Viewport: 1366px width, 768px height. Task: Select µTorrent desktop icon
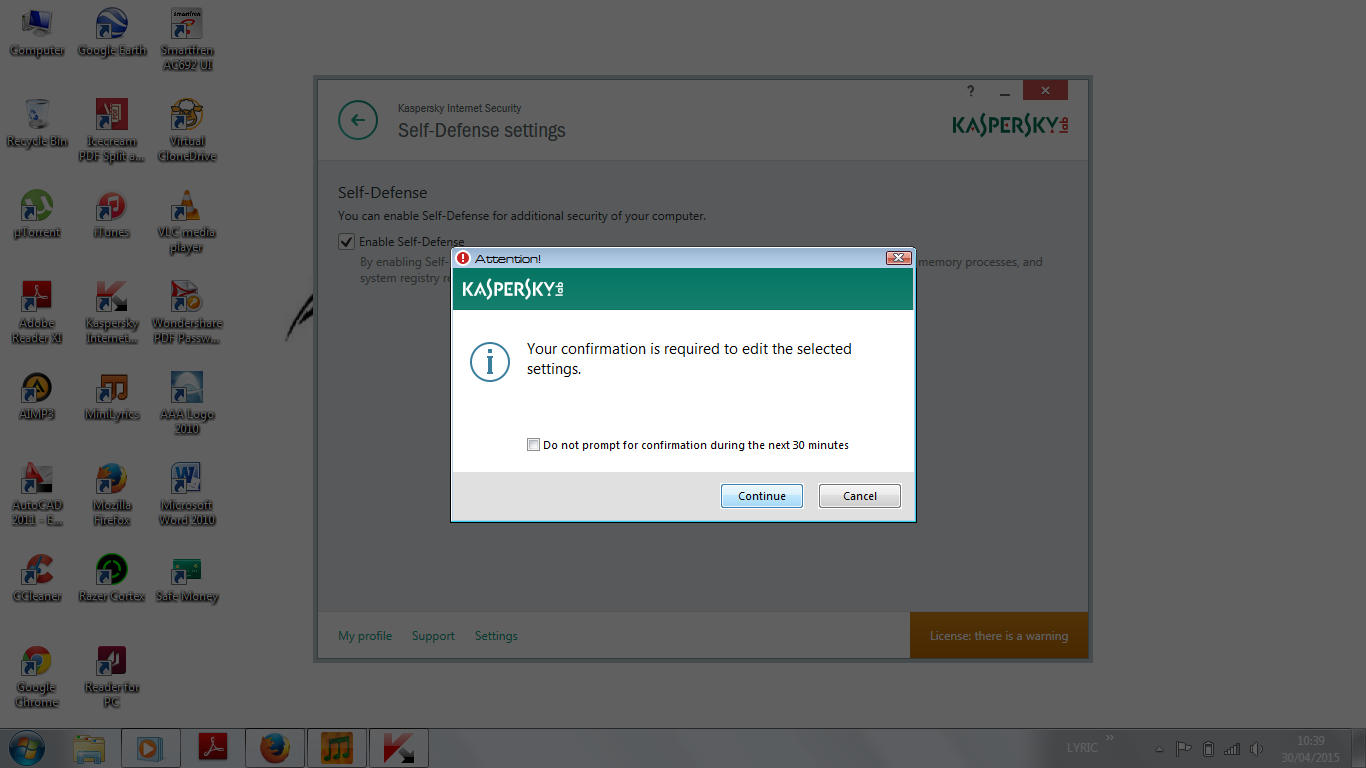[37, 214]
